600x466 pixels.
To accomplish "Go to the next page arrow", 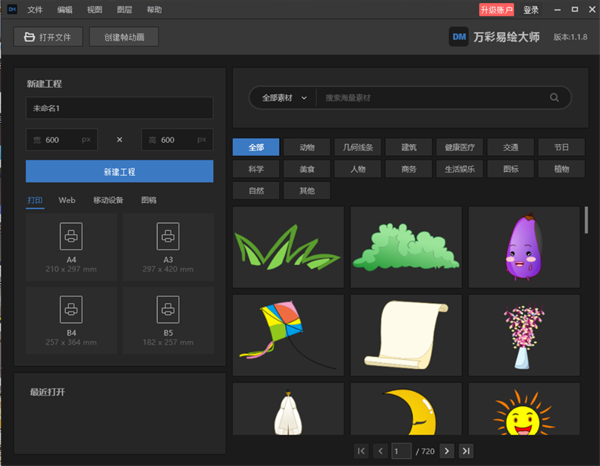I will pyautogui.click(x=447, y=452).
